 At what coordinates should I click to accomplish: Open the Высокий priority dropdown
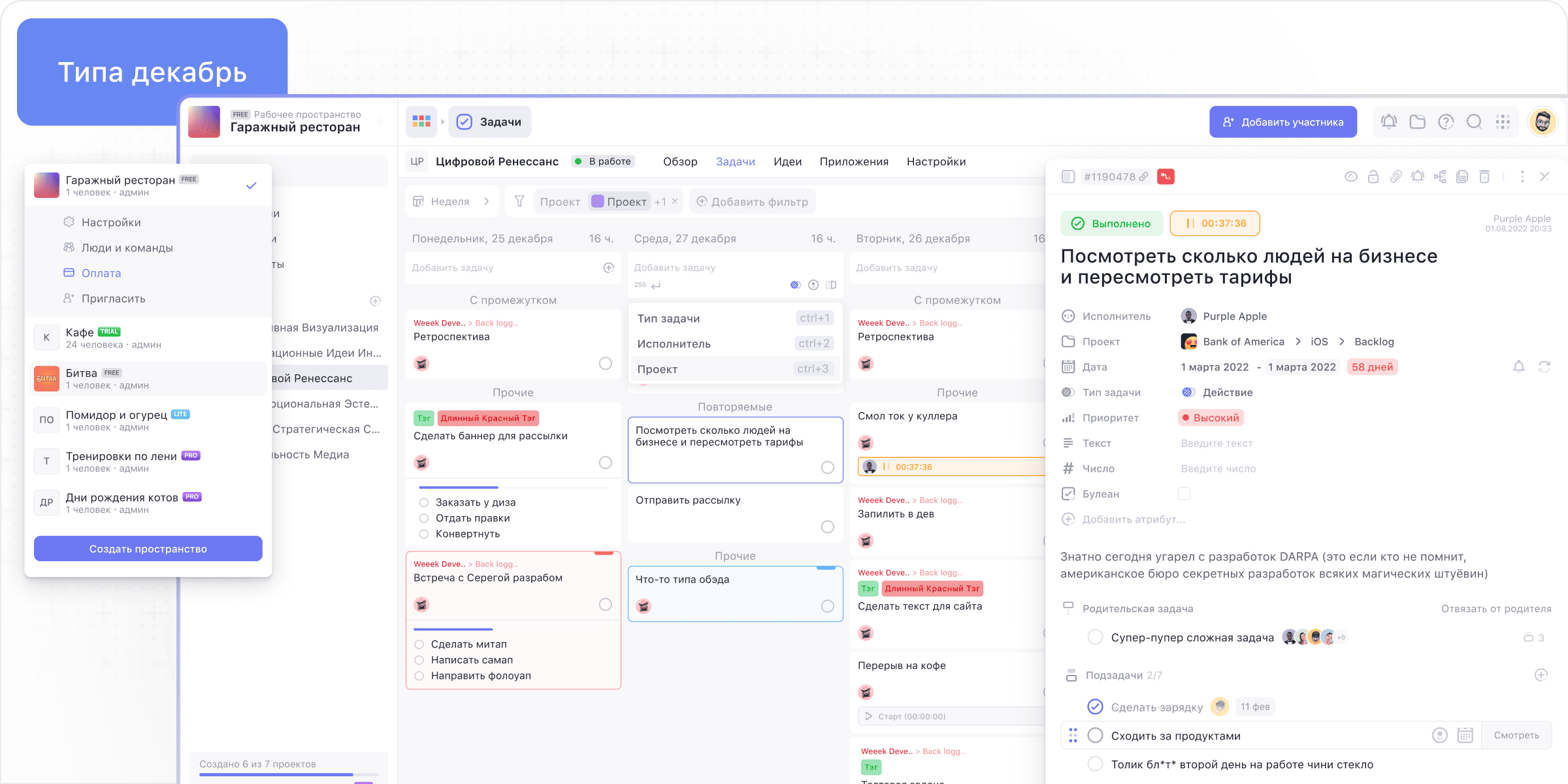pyautogui.click(x=1211, y=417)
